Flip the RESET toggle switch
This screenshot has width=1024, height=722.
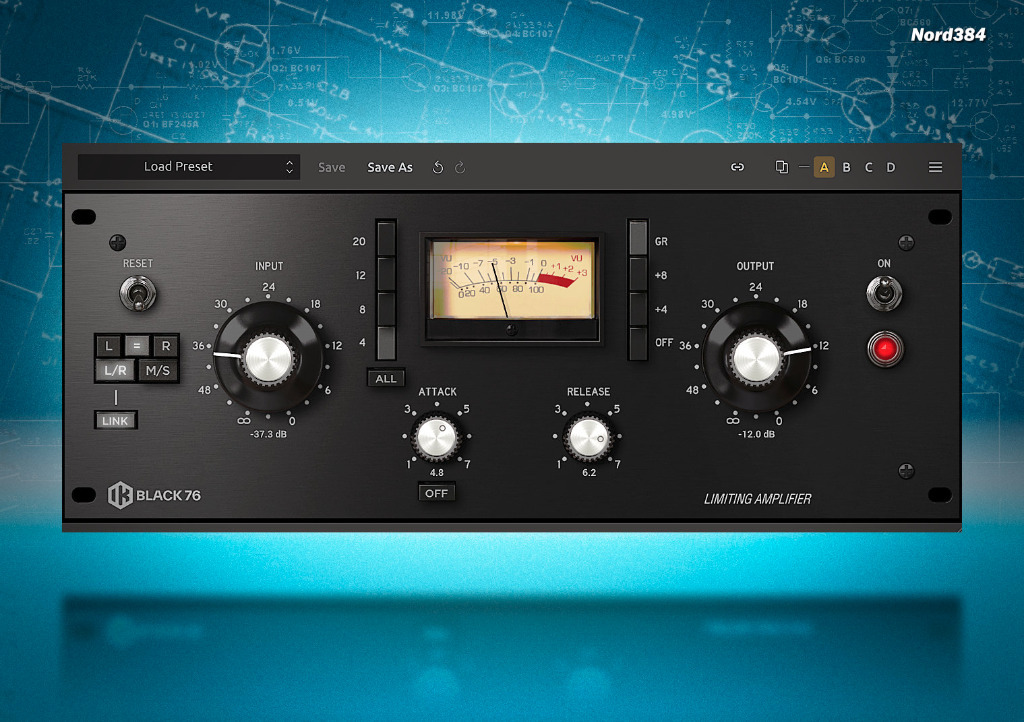pyautogui.click(x=138, y=294)
